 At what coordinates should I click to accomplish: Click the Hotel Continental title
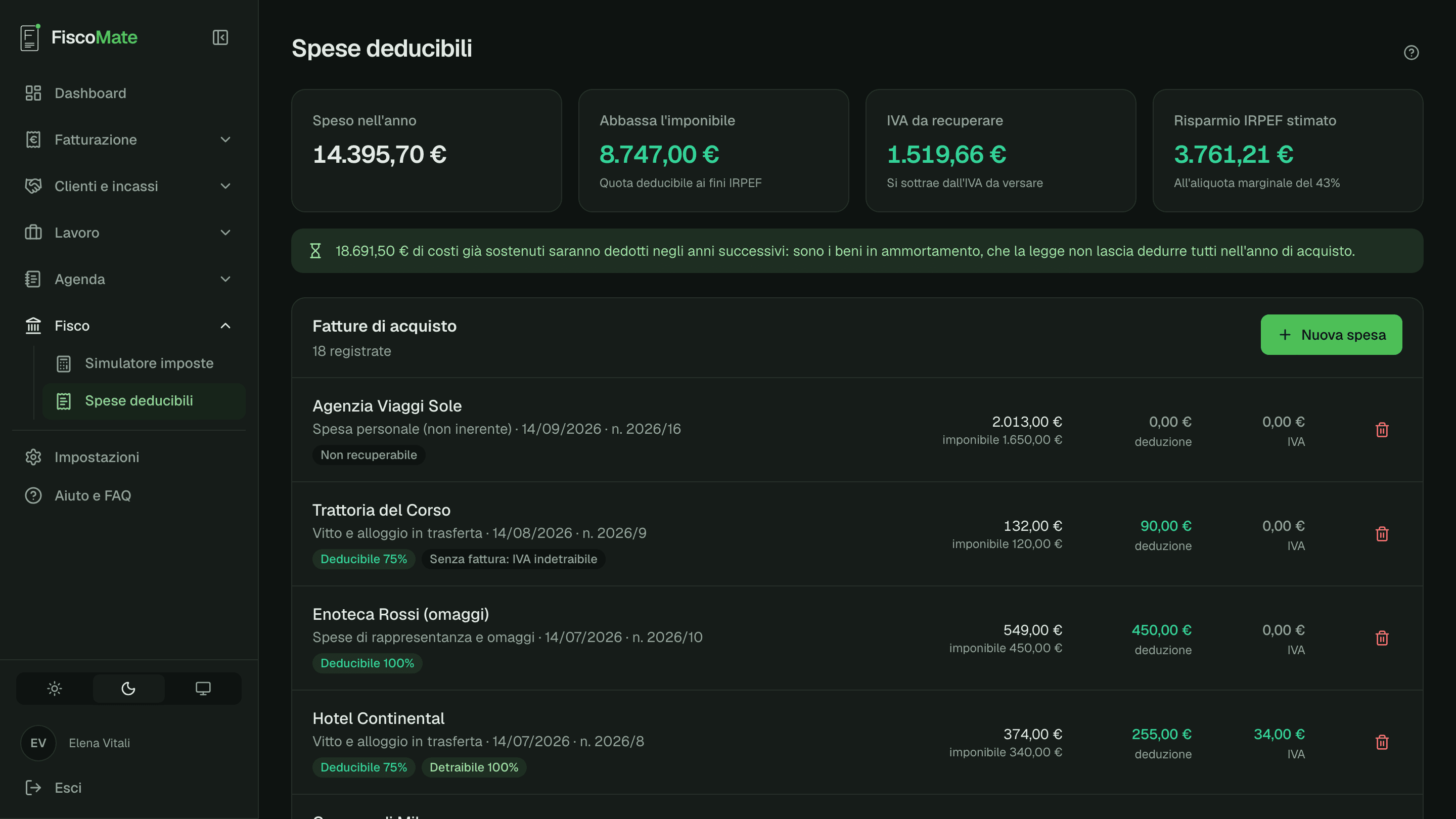click(x=379, y=718)
